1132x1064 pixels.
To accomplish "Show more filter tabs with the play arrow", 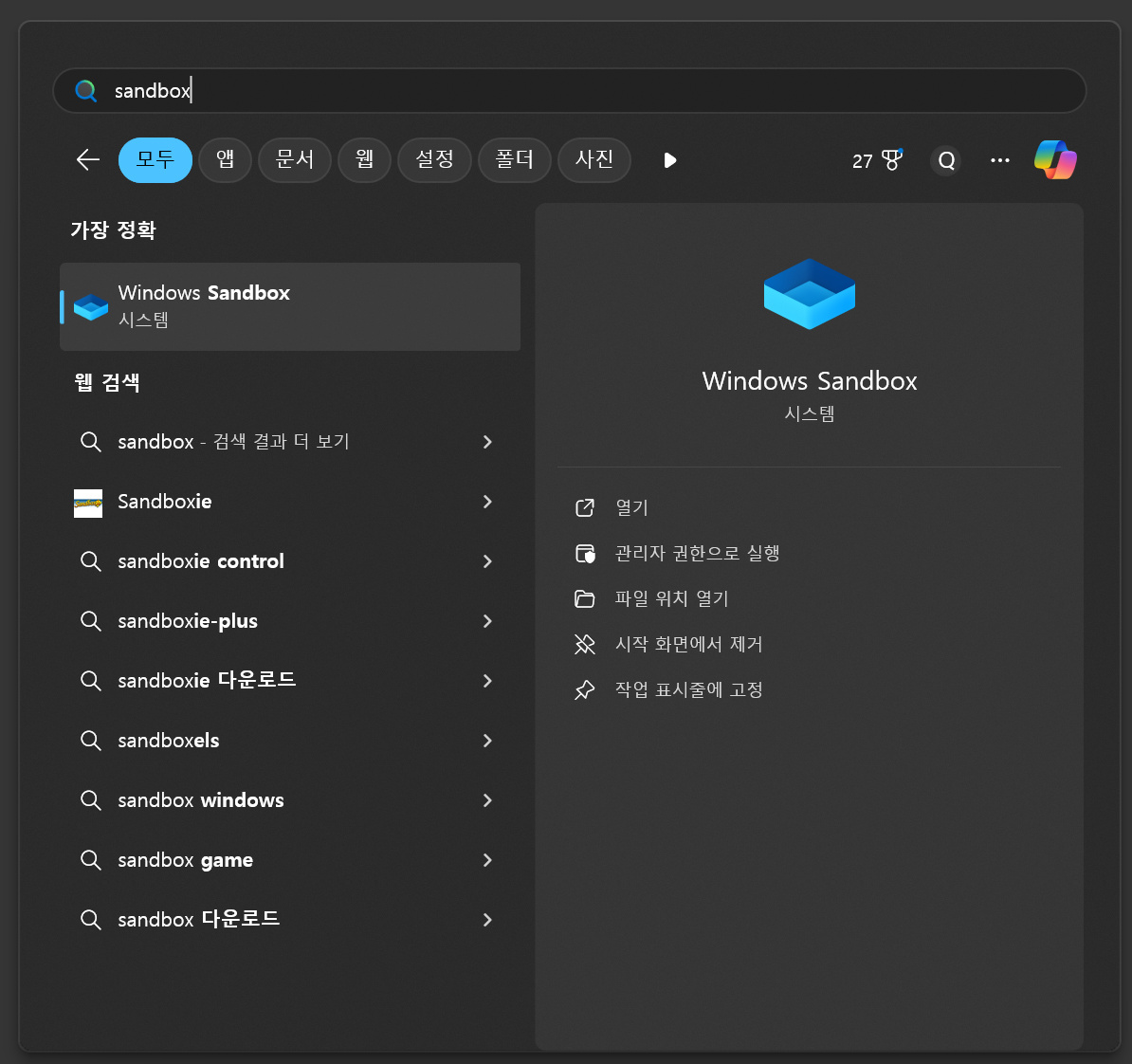I will pos(670,160).
